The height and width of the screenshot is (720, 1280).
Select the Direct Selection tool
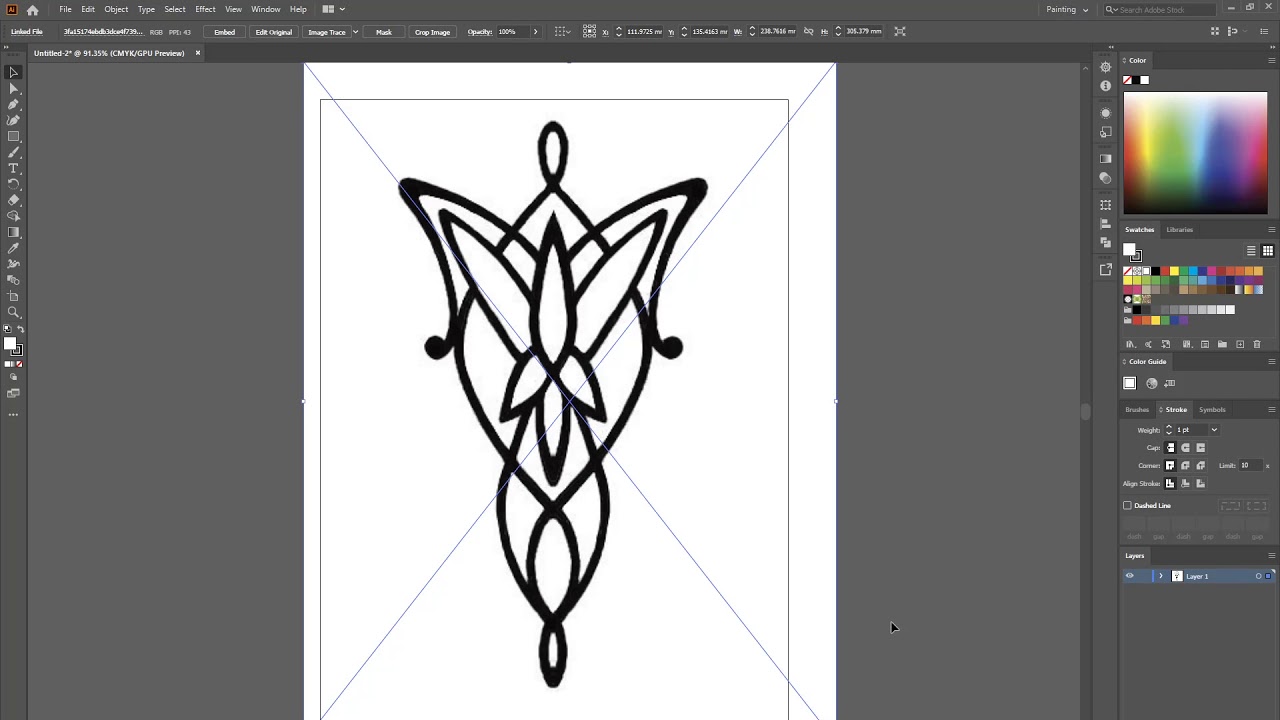click(x=14, y=89)
